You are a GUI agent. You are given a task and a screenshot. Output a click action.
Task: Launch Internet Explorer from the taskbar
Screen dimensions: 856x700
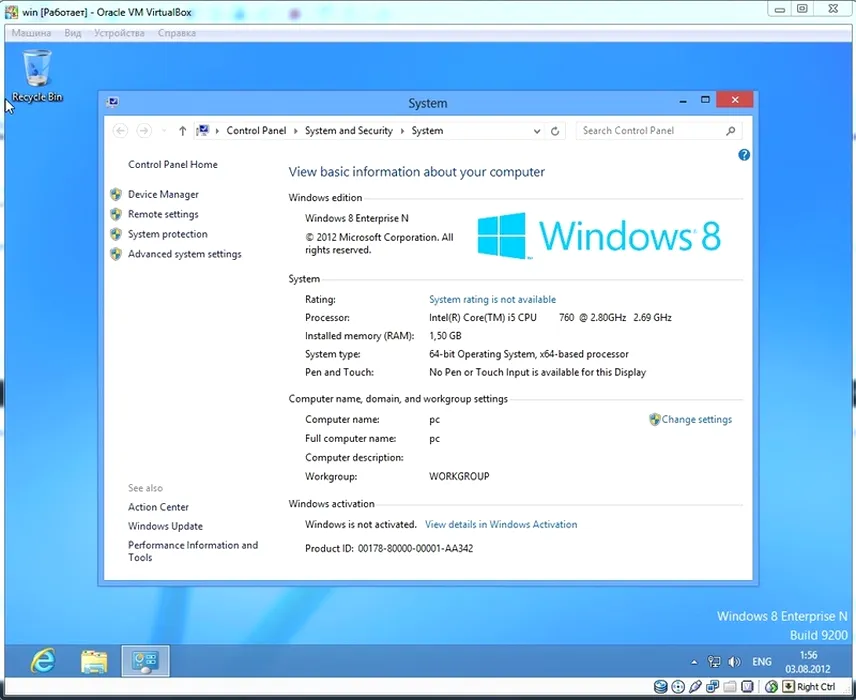[x=43, y=661]
